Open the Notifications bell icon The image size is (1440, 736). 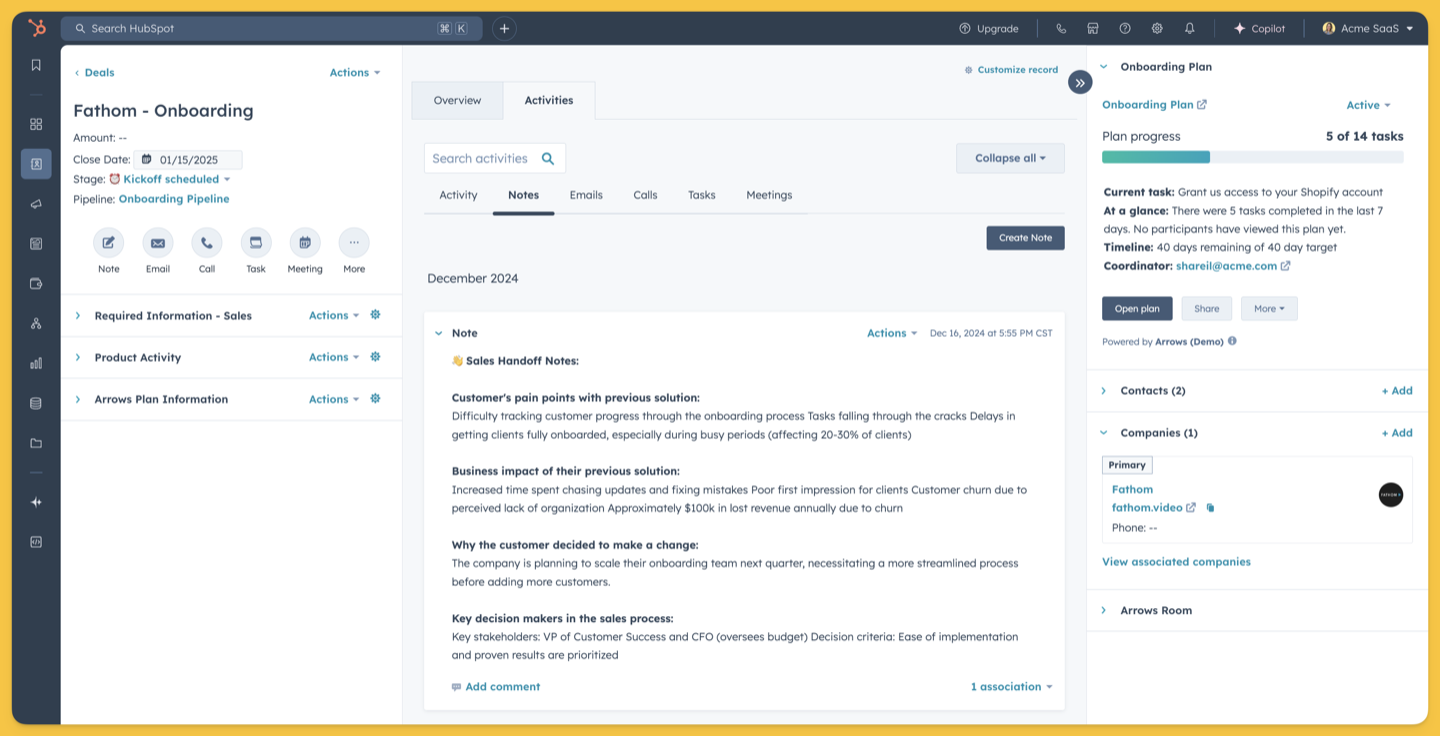click(1189, 28)
